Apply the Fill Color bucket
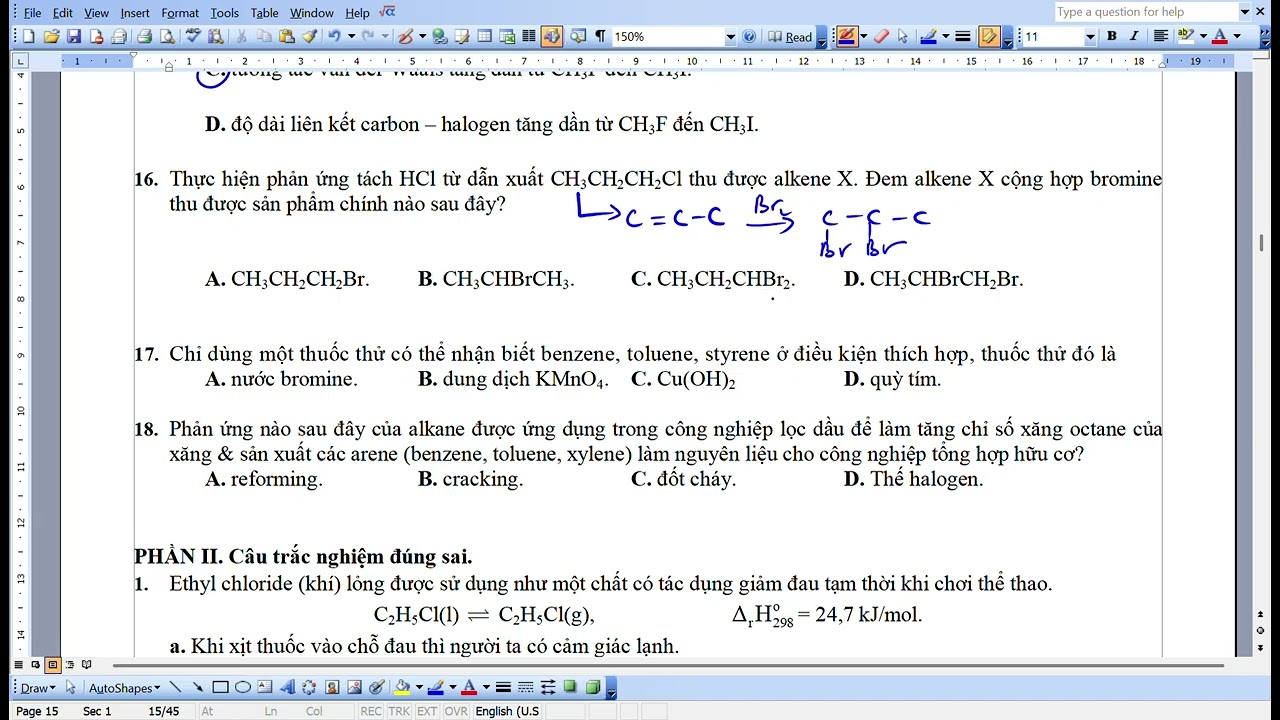The height and width of the screenshot is (720, 1280). 402,688
